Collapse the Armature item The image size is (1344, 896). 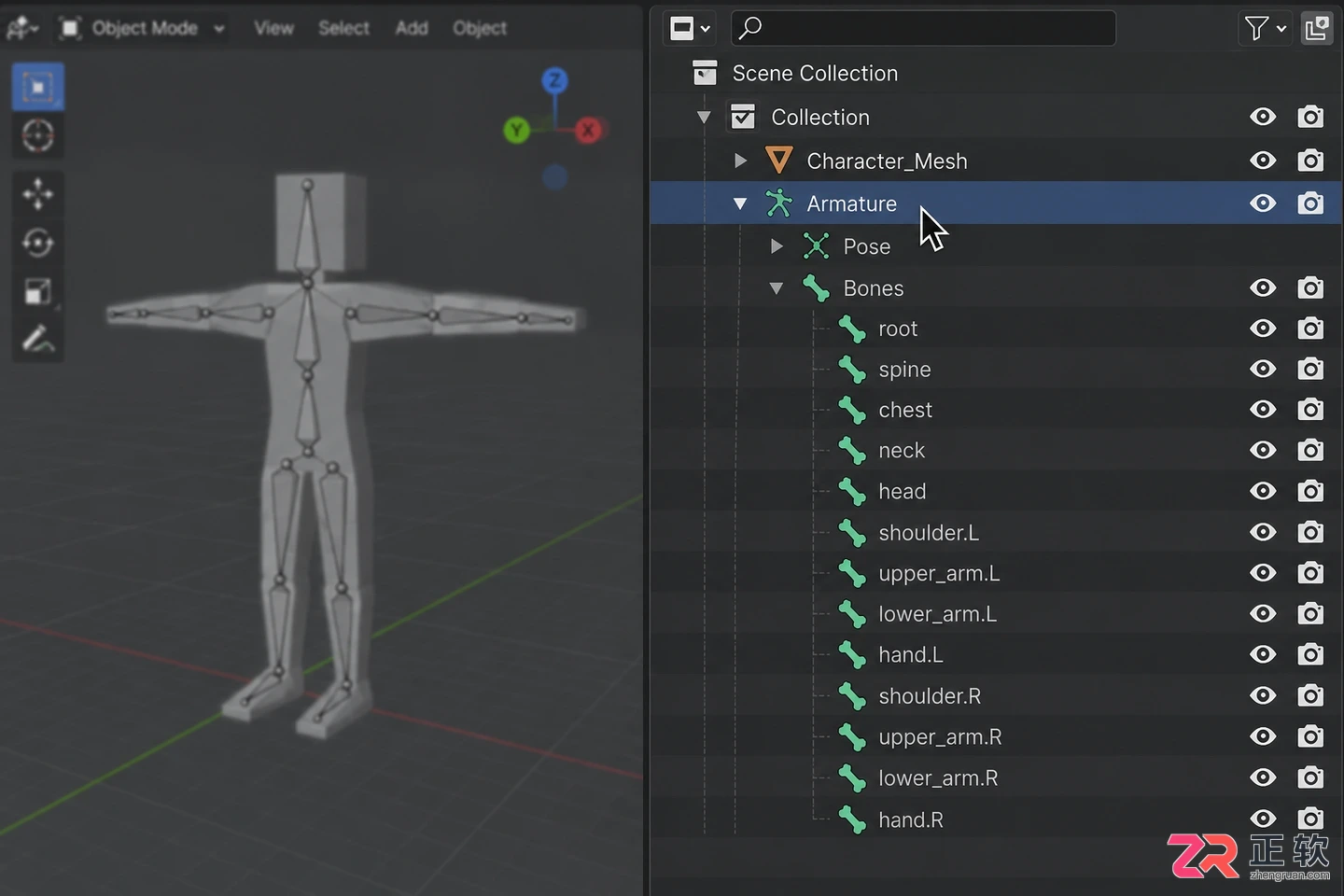coord(740,203)
